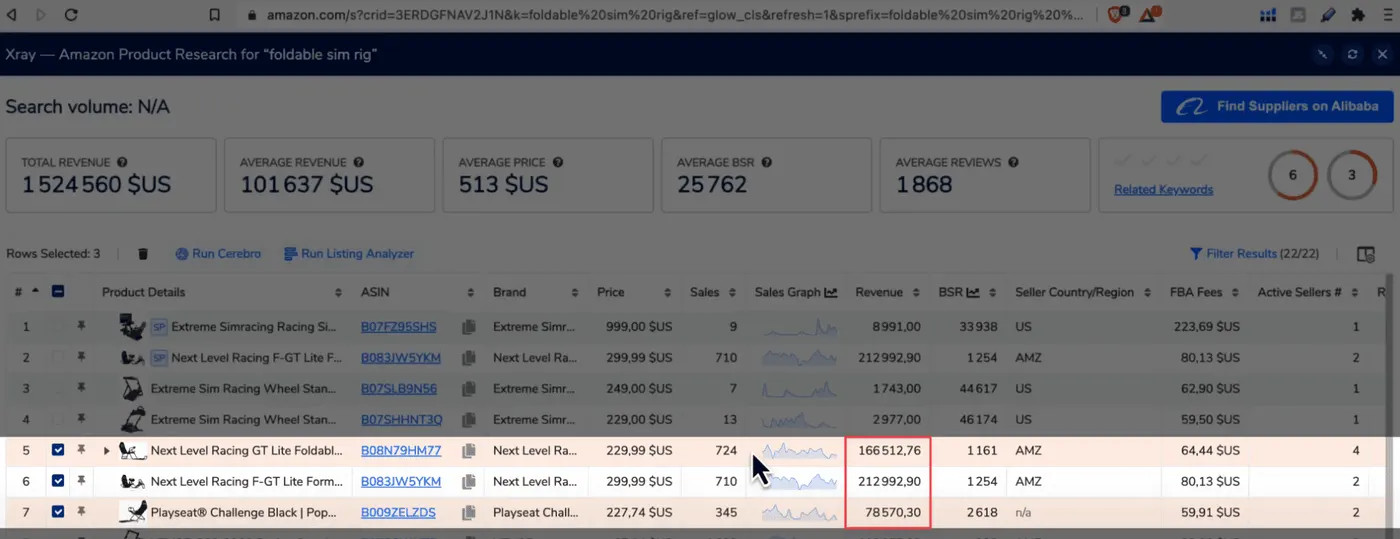Copy ASIN B009ZELZDS with the copy icon
The width and height of the screenshot is (1400, 539).
tap(469, 513)
